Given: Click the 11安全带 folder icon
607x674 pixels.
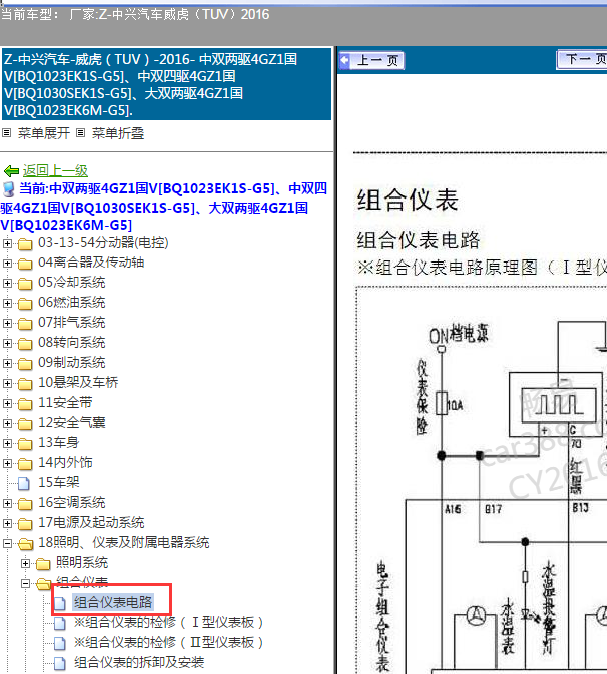Looking at the screenshot, I should [25, 404].
